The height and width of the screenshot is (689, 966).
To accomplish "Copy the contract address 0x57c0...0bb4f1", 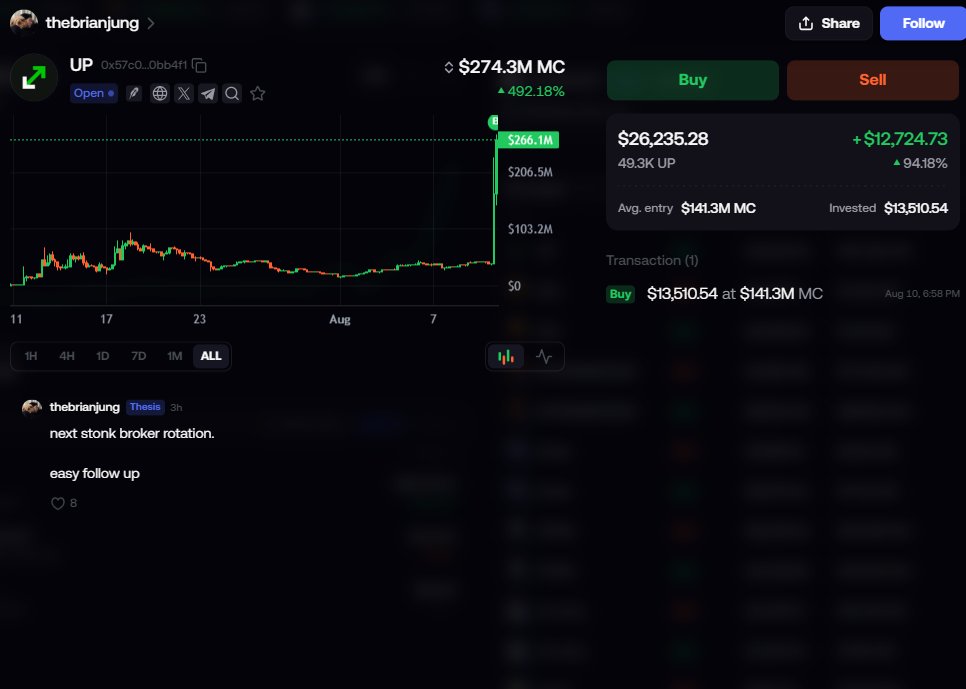I will point(200,65).
